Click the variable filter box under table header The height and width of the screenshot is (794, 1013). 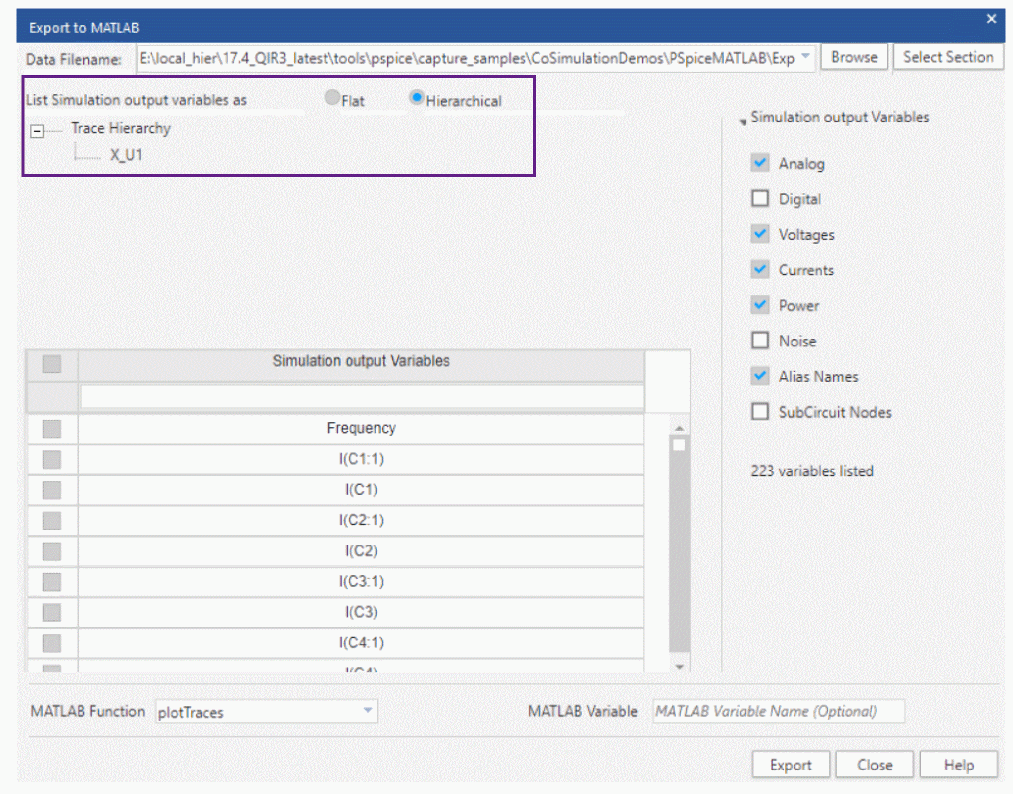[x=362, y=397]
